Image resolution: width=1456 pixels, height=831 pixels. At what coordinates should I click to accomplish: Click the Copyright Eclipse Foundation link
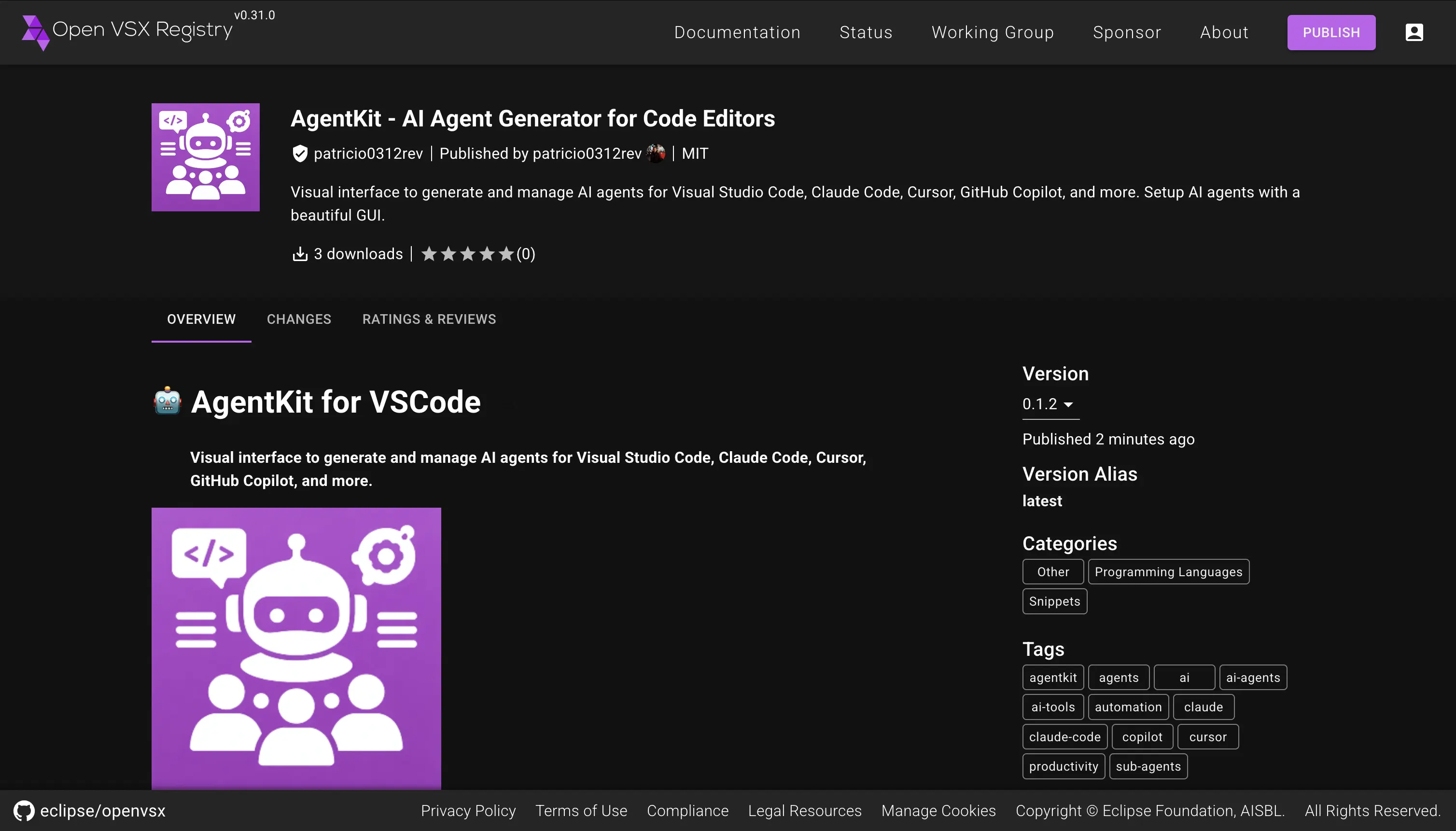[1150, 810]
